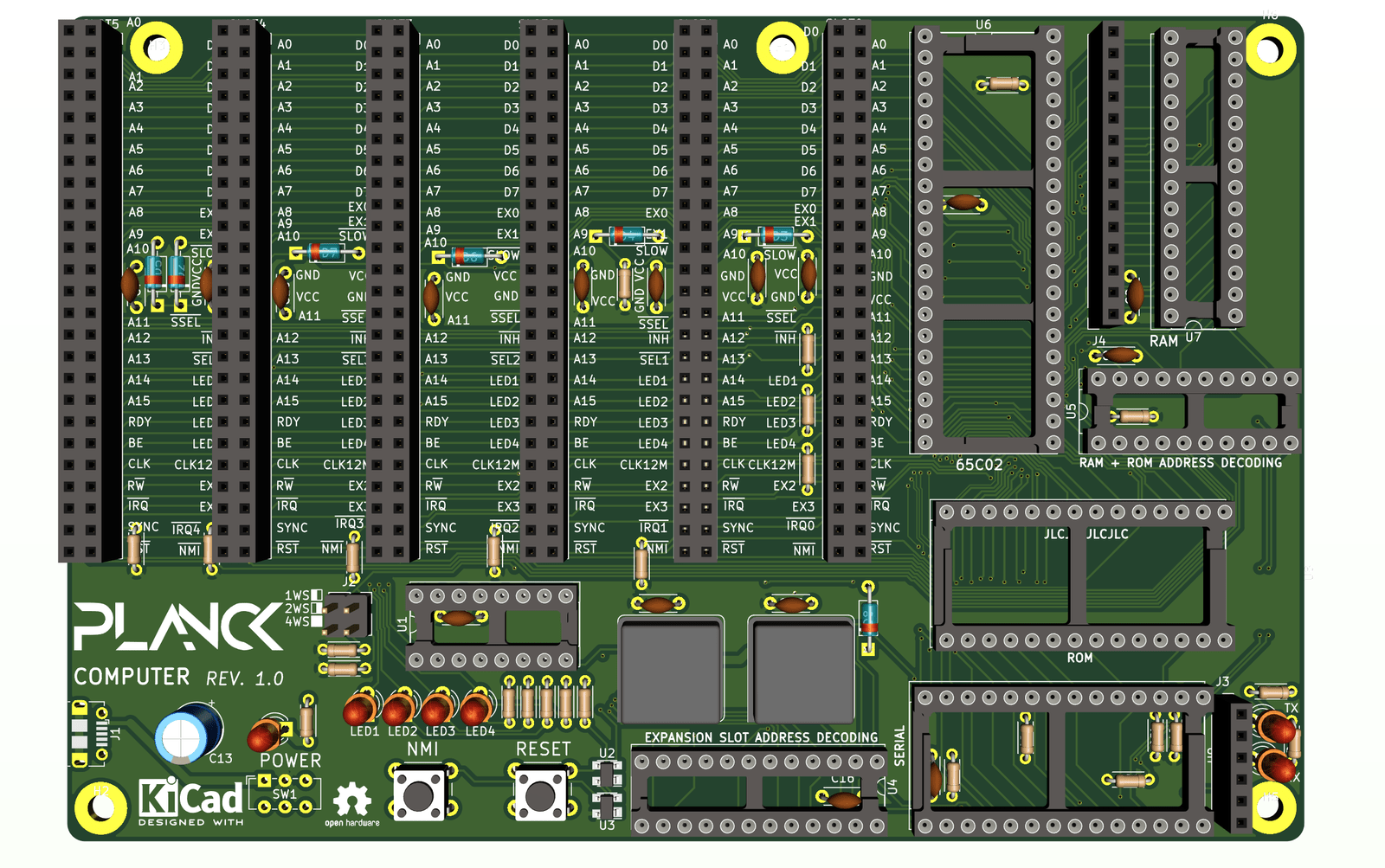
Task: Click the PLANCK logo text
Action: pyautogui.click(x=177, y=626)
